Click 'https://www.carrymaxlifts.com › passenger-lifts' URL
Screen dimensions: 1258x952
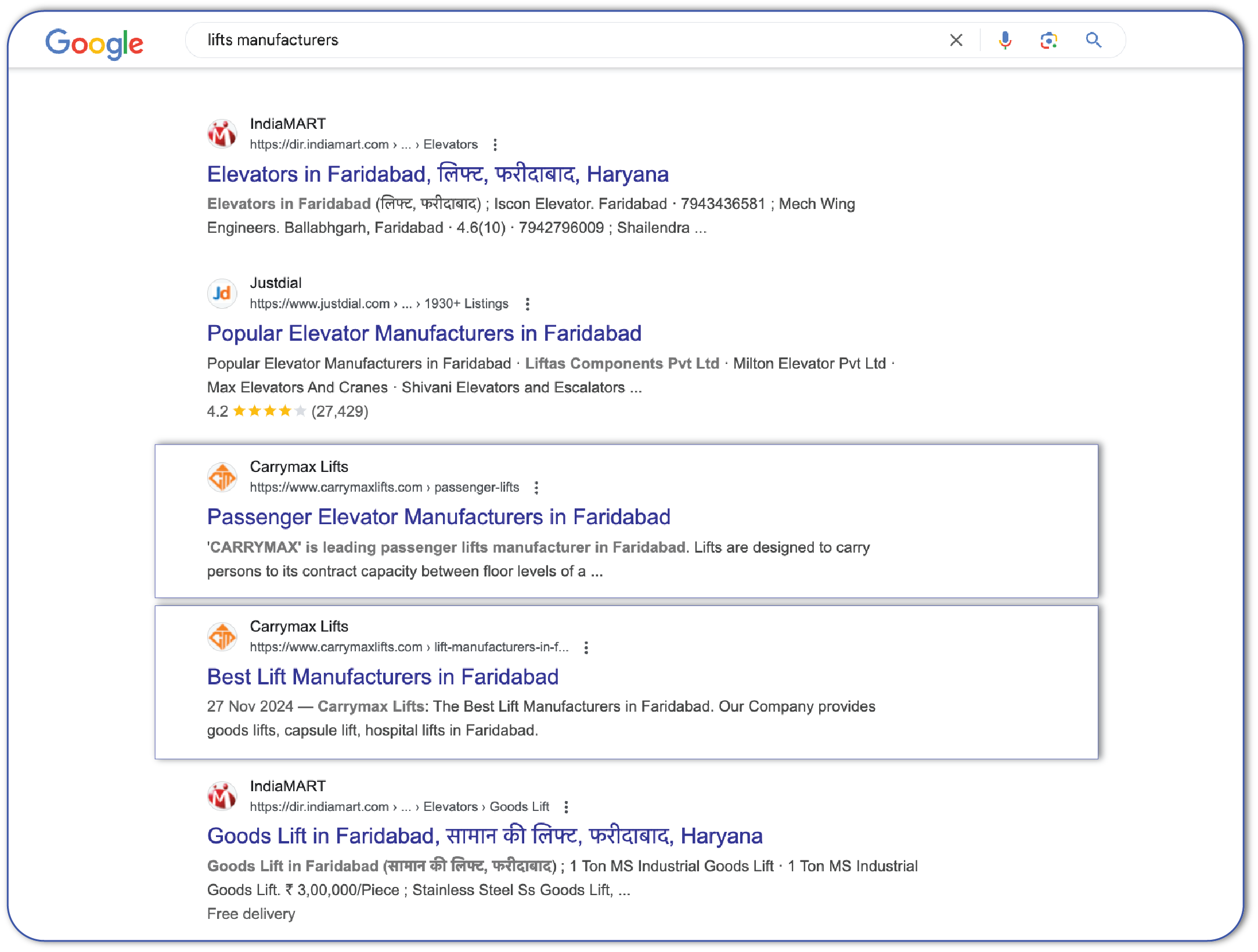384,488
